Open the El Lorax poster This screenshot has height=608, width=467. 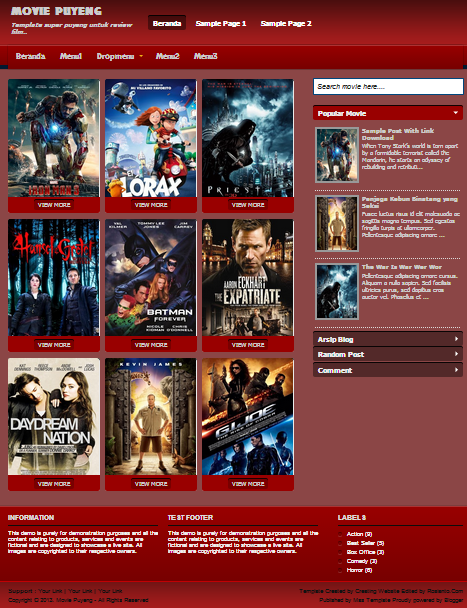pyautogui.click(x=151, y=138)
